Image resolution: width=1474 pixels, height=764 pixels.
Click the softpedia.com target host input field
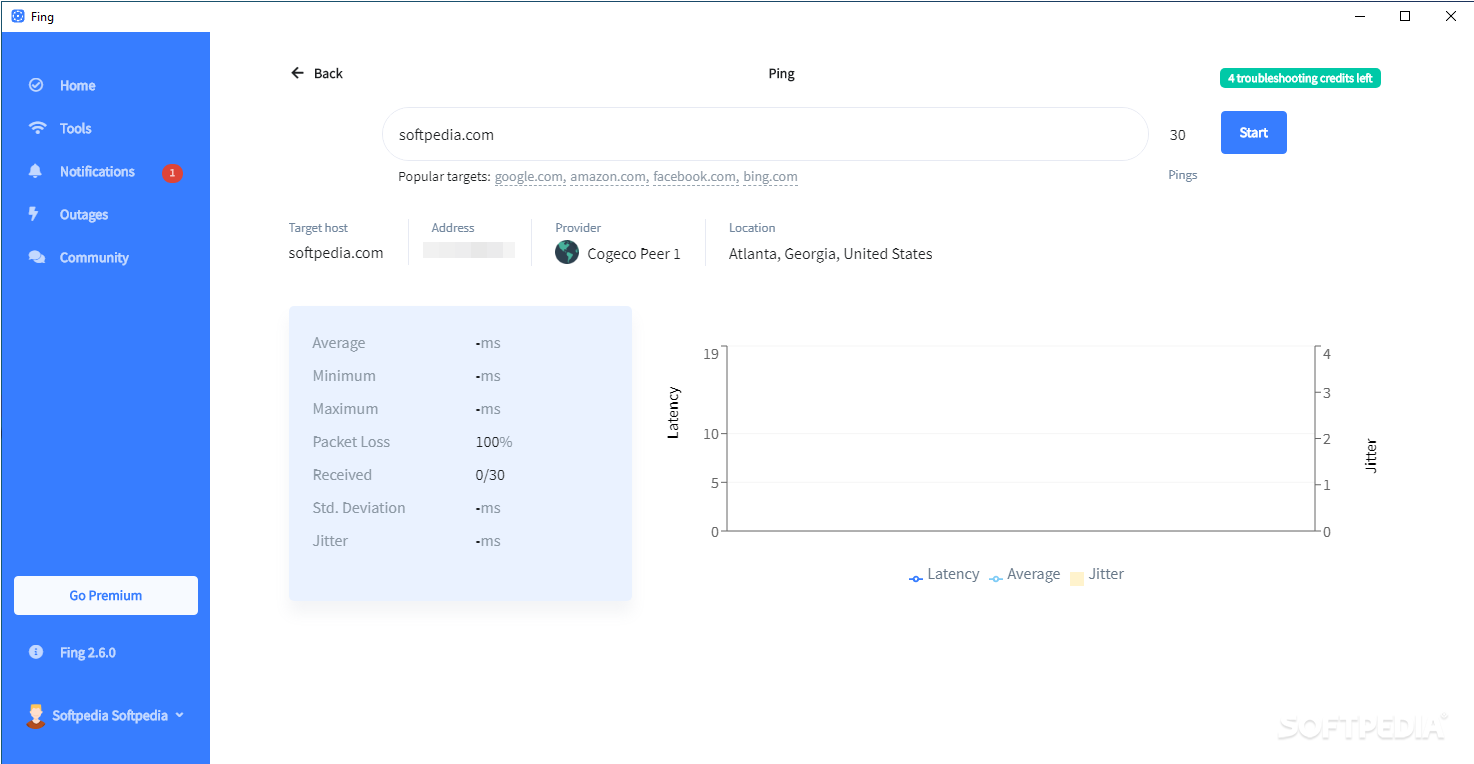point(765,134)
